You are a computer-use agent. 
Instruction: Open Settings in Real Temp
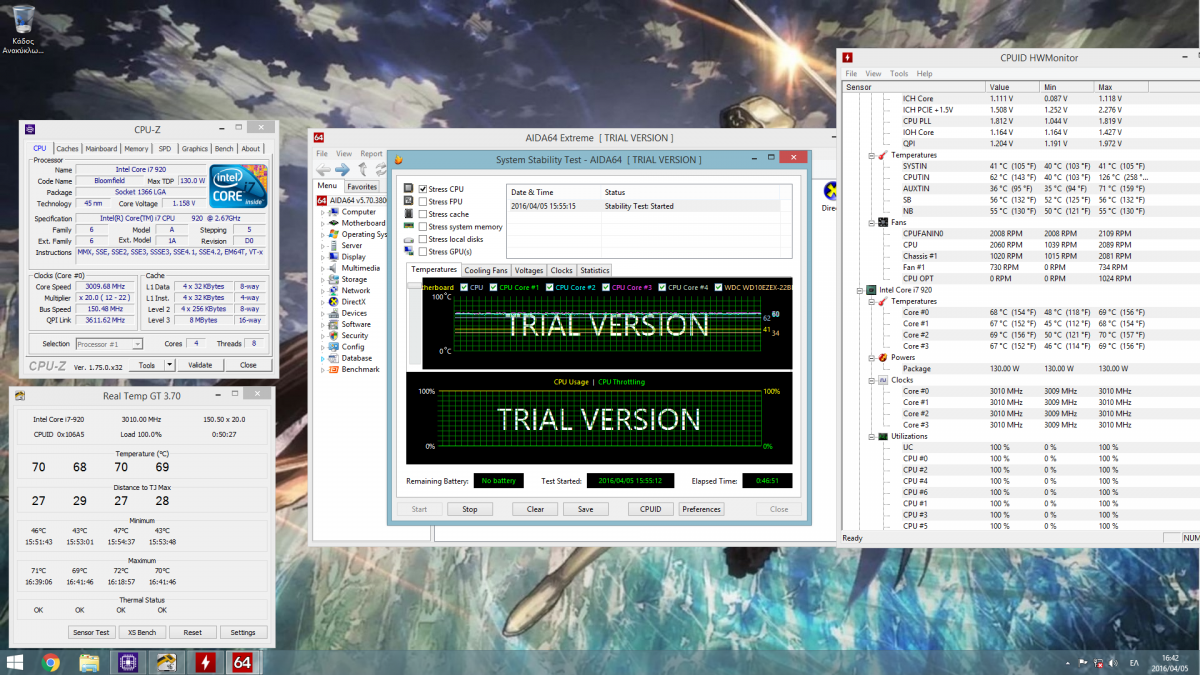click(x=243, y=632)
